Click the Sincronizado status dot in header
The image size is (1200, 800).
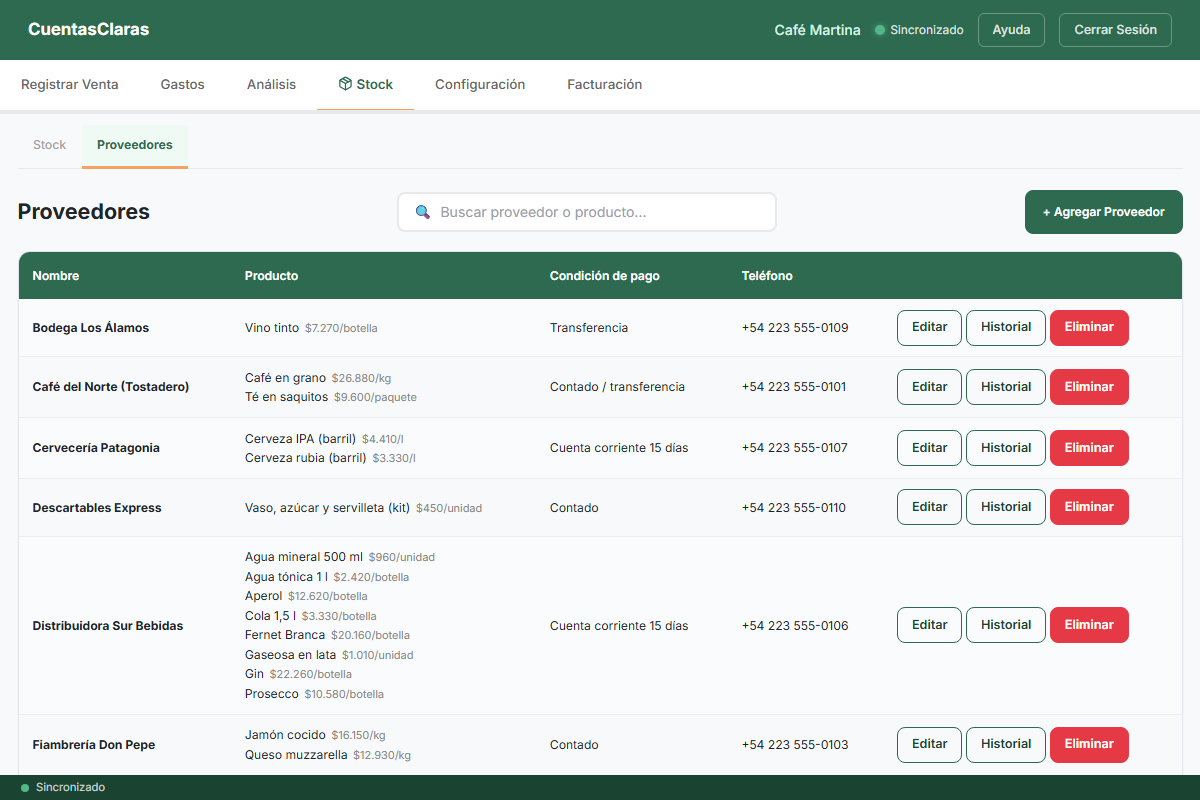(880, 30)
